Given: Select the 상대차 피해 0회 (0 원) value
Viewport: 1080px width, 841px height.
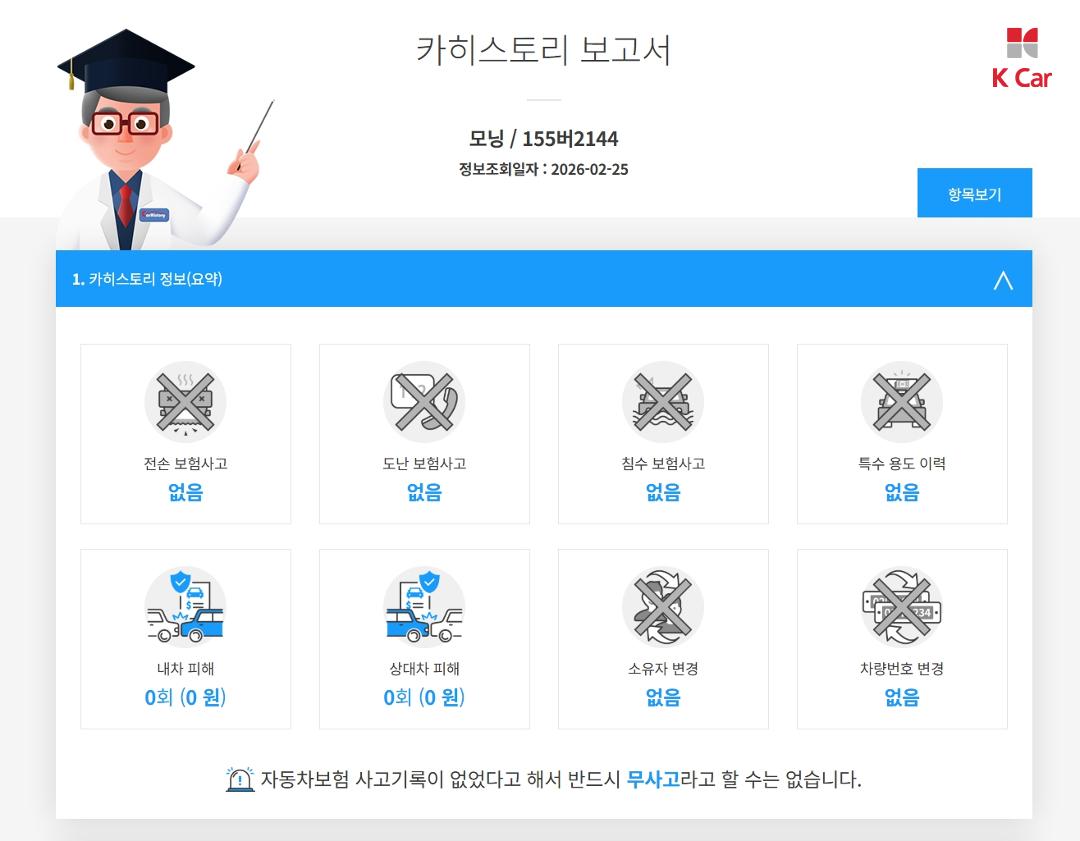Looking at the screenshot, I should 424,698.
